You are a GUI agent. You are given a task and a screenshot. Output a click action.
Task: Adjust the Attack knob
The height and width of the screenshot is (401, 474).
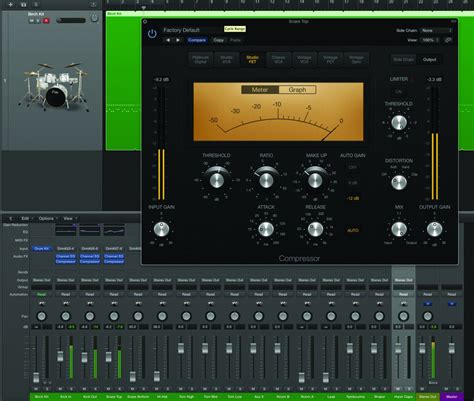[x=266, y=229]
